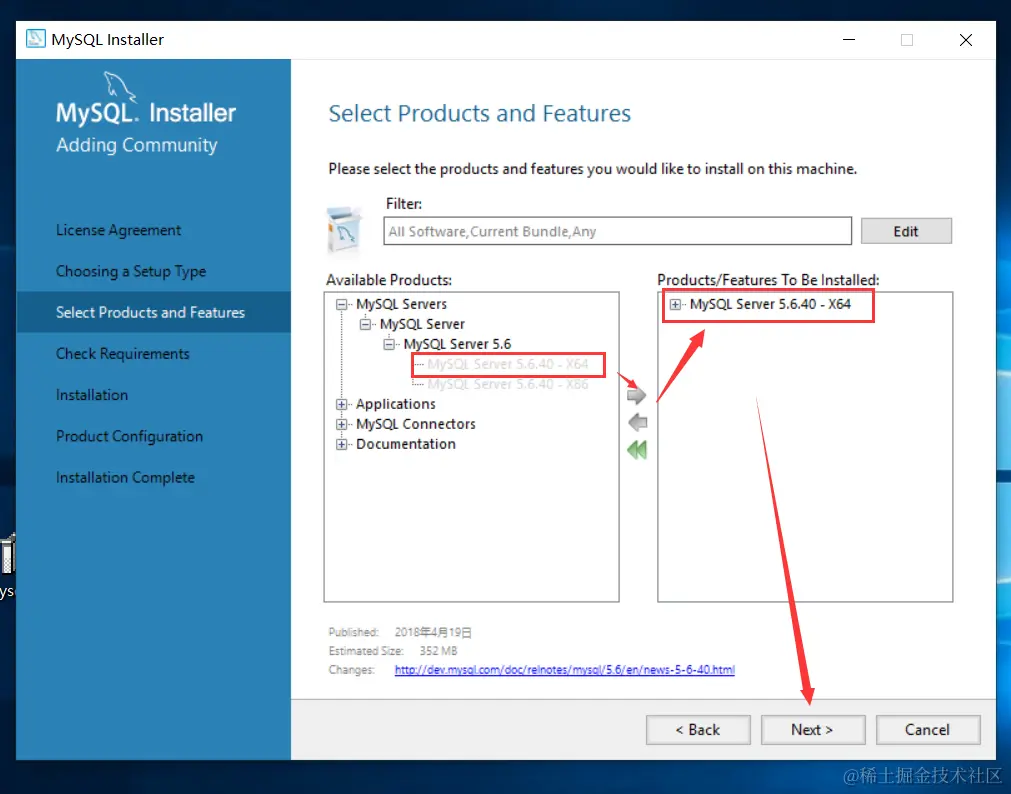
Task: Go to Check Requirements step
Action: point(123,354)
